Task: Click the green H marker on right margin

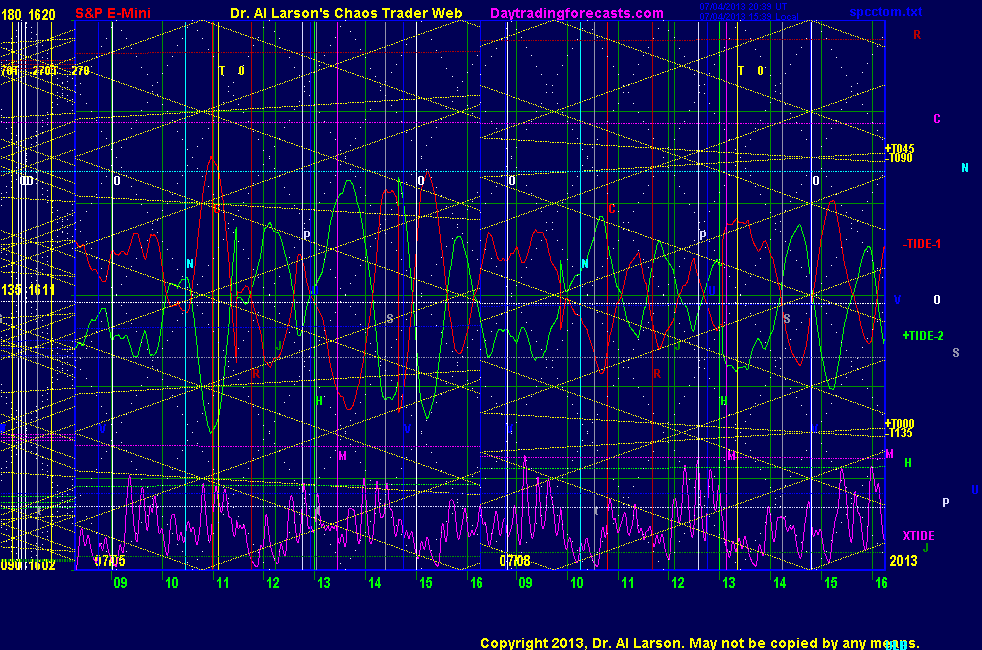Action: click(x=908, y=463)
